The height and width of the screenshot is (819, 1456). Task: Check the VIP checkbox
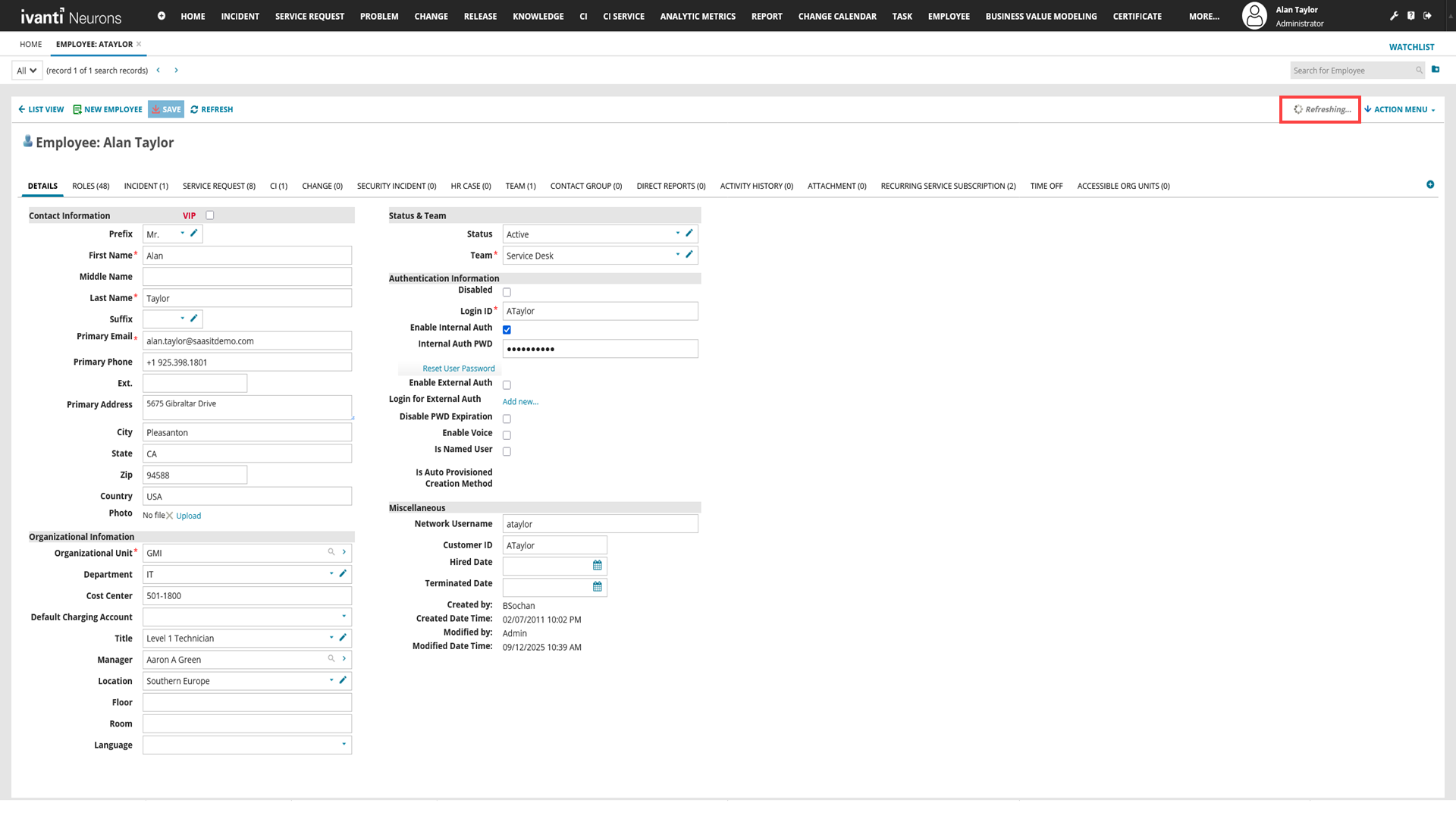(210, 215)
